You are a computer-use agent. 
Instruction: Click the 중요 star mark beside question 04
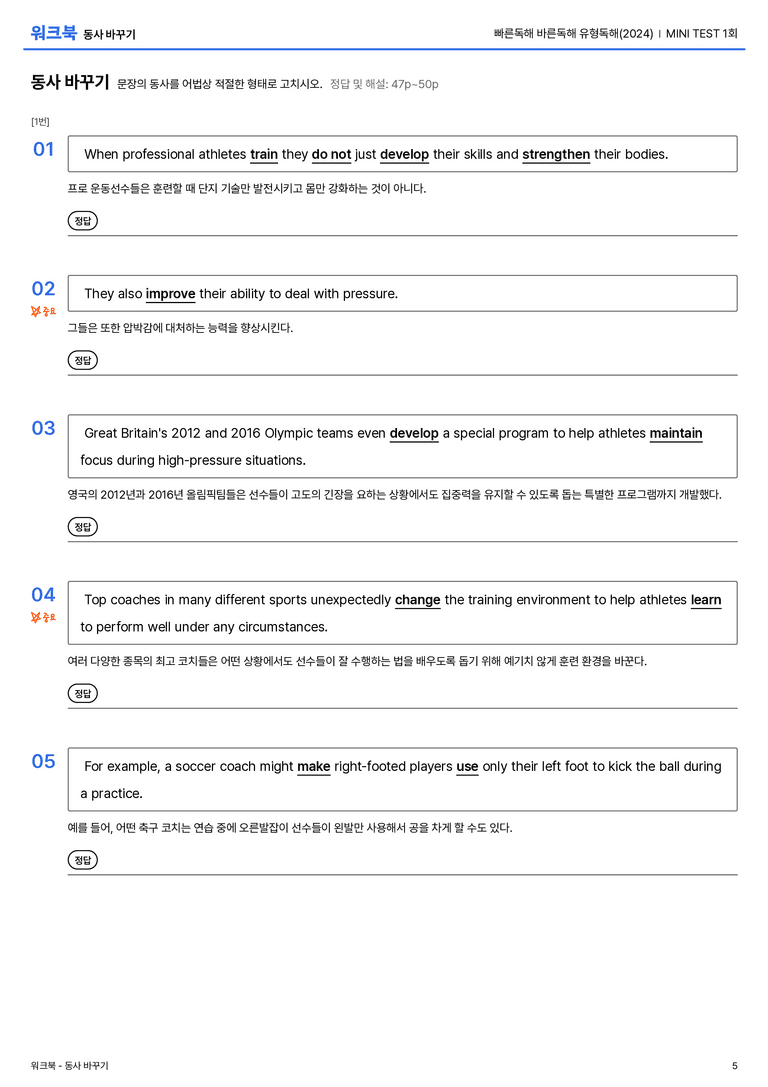(43, 617)
